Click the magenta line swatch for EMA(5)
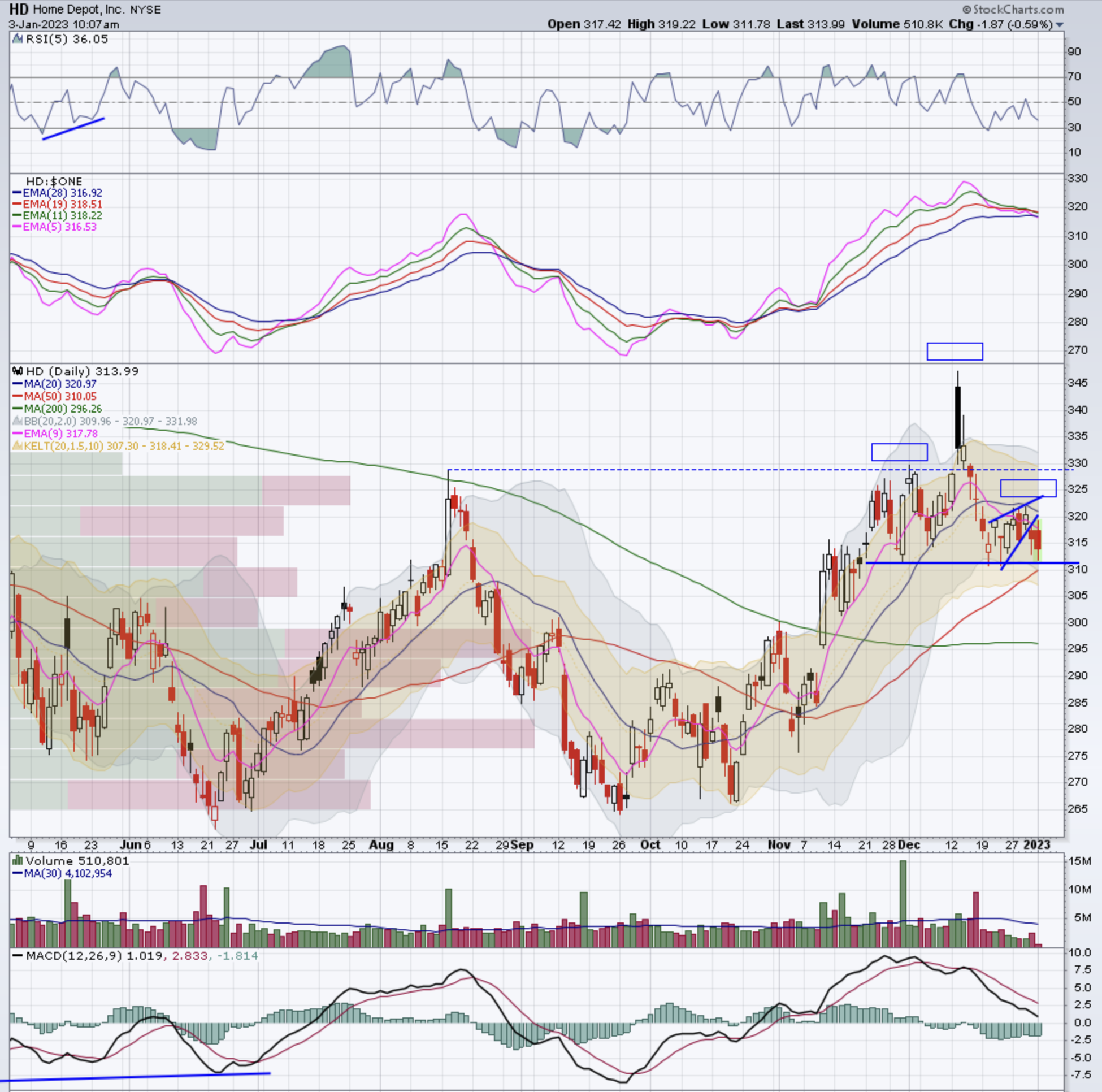Screen dimensions: 1102x1092 [x=17, y=227]
